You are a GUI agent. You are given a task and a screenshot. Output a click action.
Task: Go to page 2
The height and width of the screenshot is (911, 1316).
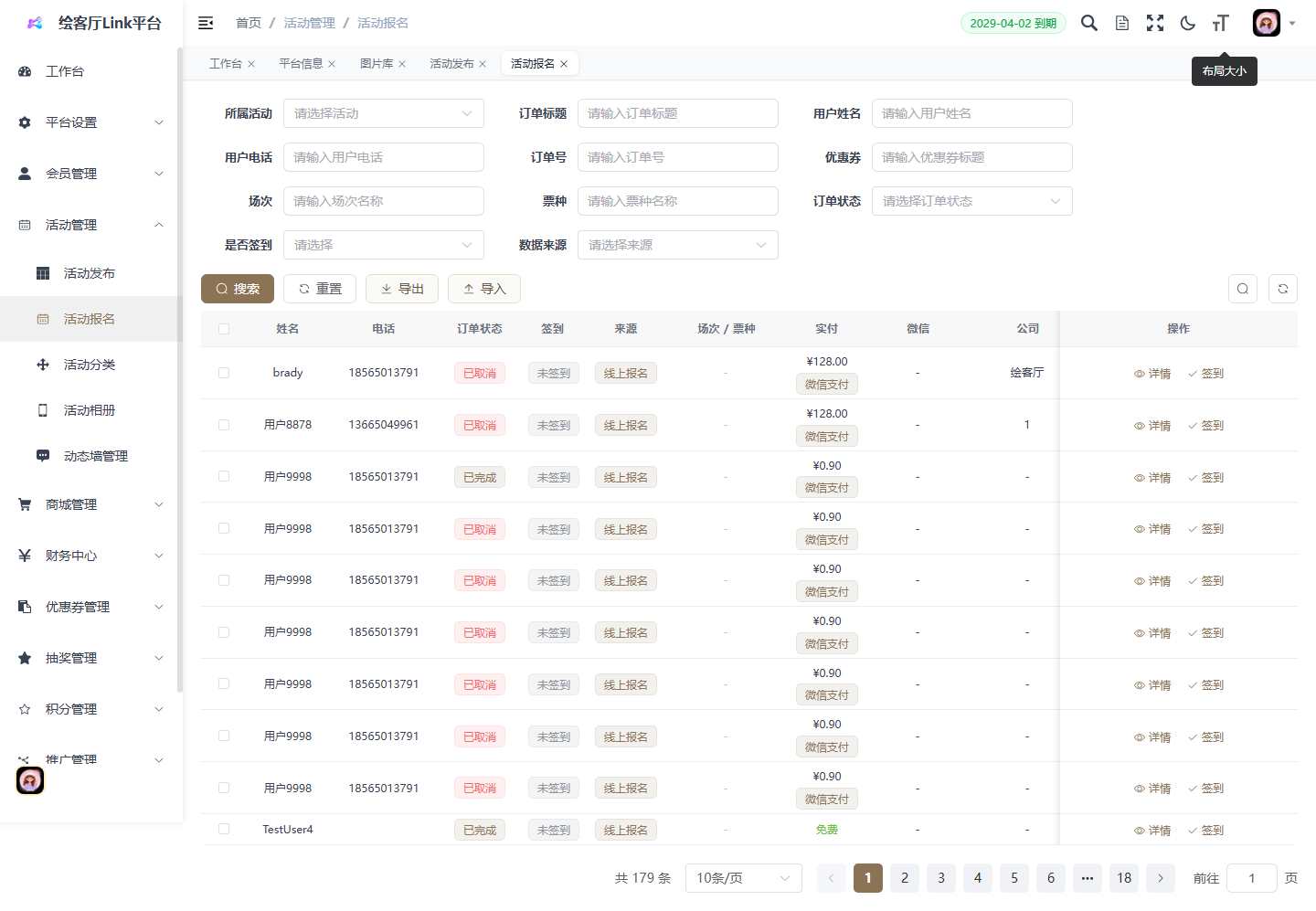coord(905,878)
